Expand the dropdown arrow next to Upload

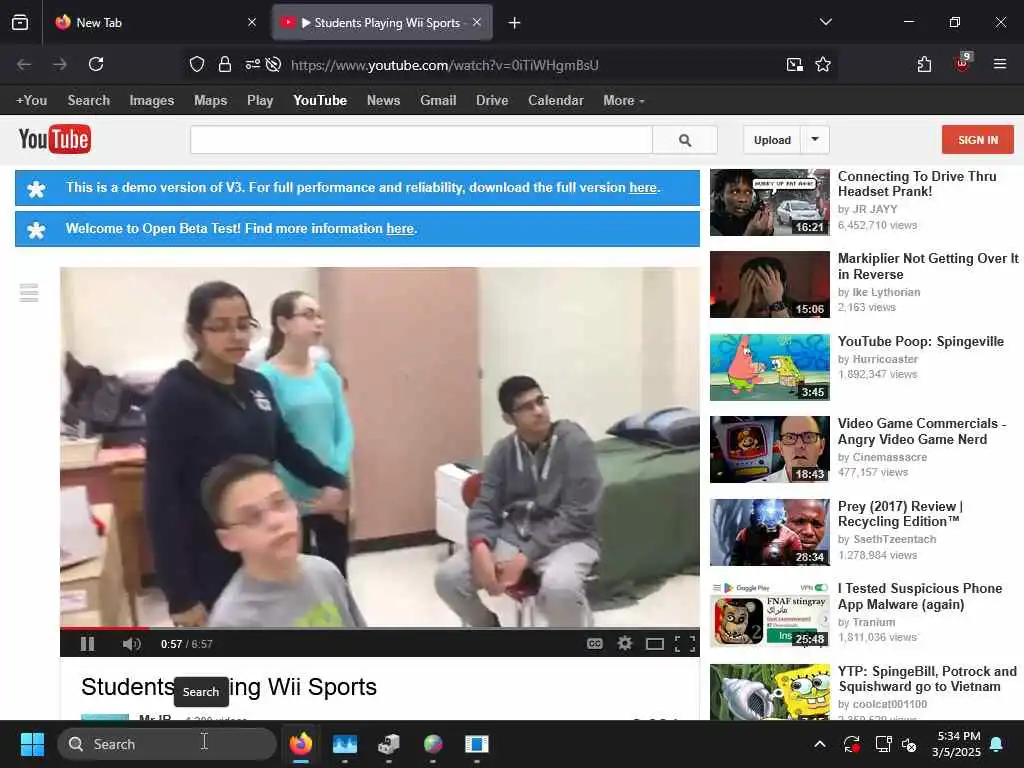[815, 140]
